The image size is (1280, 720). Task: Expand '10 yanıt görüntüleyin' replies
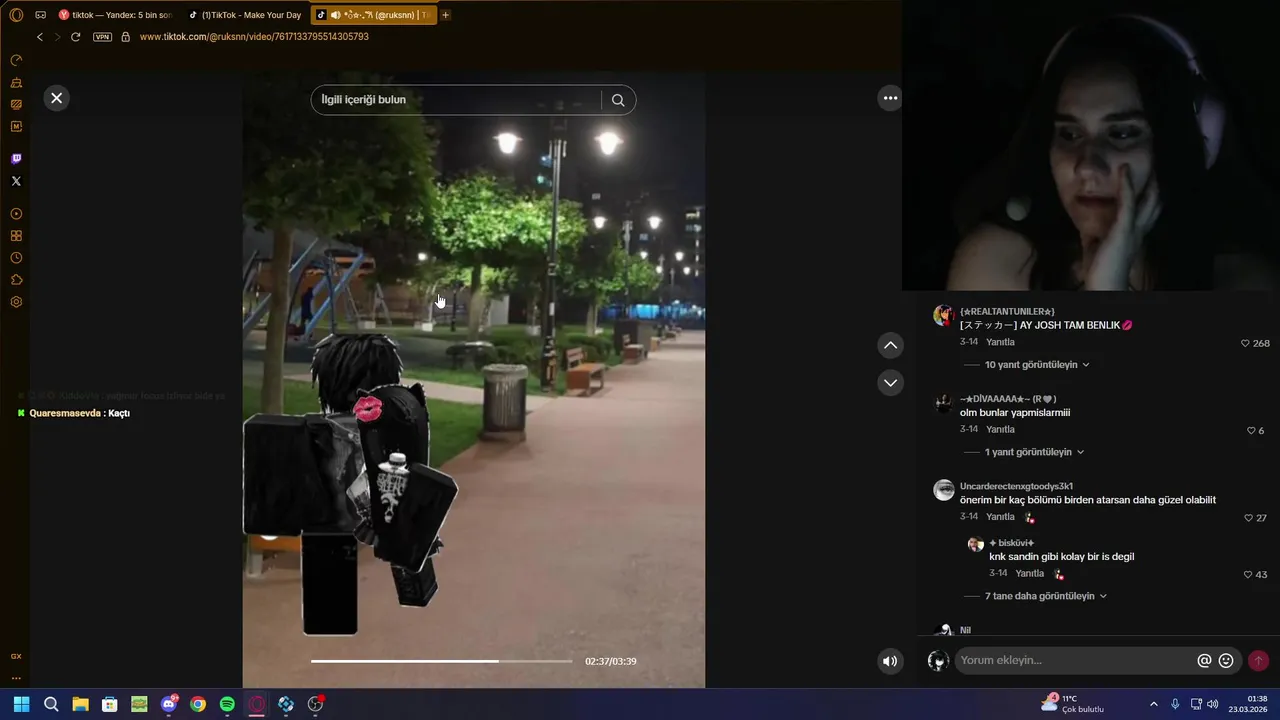(x=1037, y=365)
